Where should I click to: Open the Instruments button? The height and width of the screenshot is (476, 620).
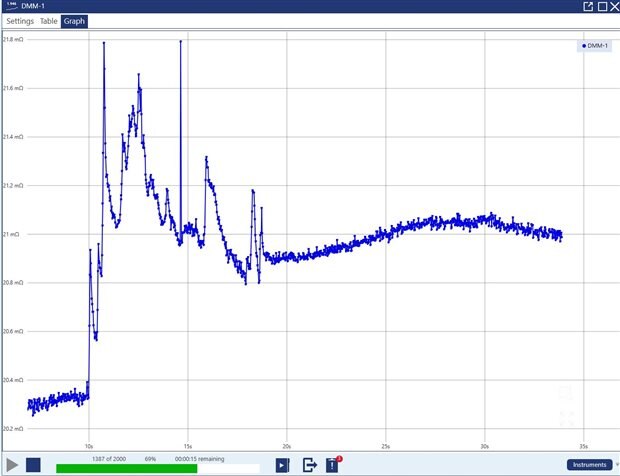click(589, 465)
